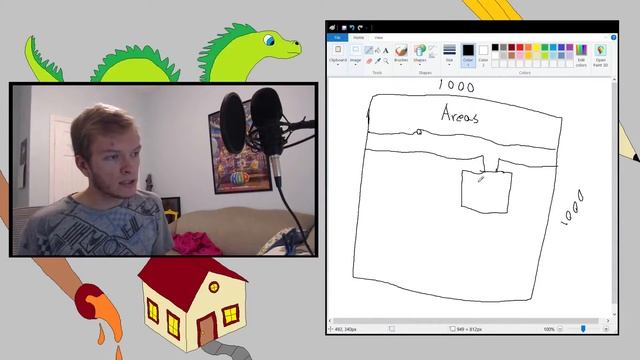Click the Select rectangle icon in Image group
640x360 pixels.
(x=356, y=50)
